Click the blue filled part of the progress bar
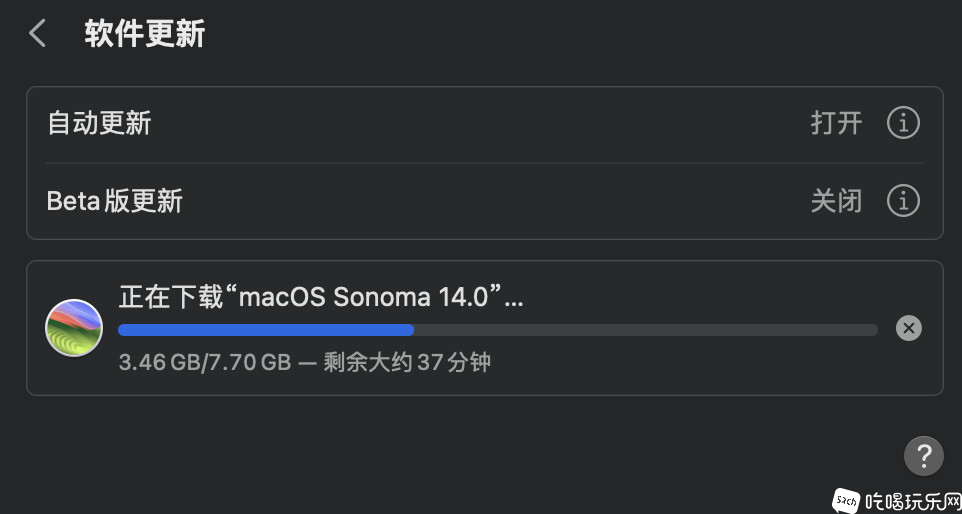 click(266, 330)
